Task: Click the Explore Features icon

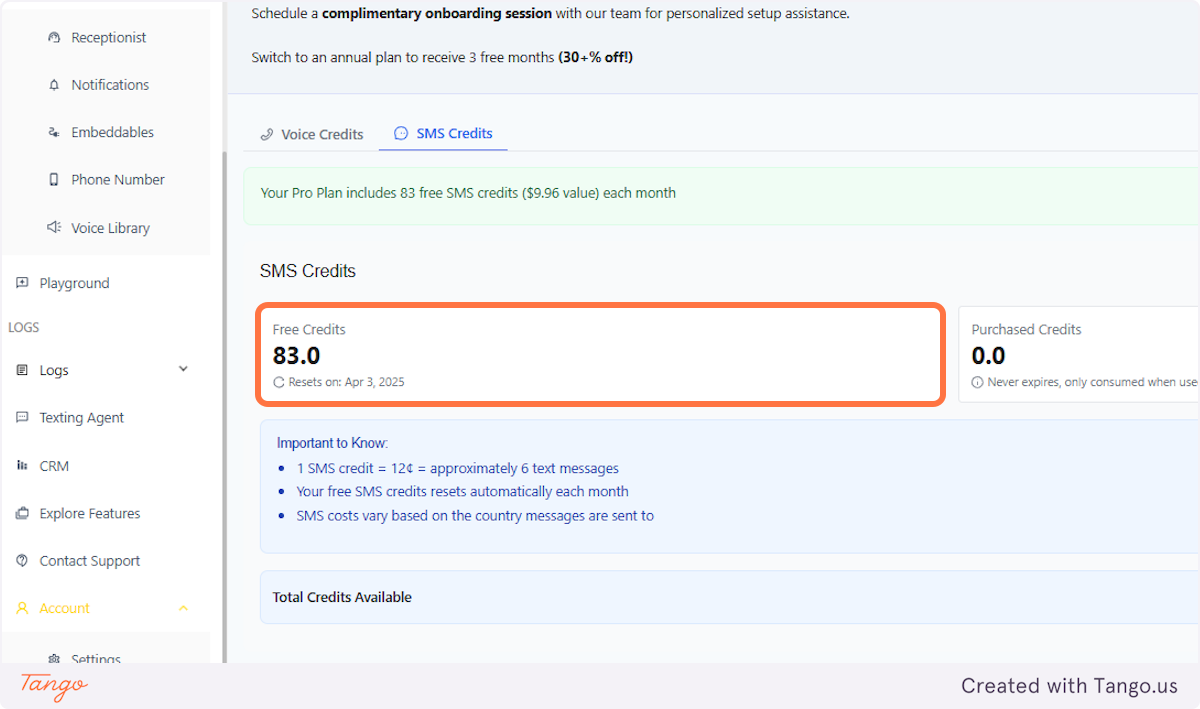Action: (22, 513)
